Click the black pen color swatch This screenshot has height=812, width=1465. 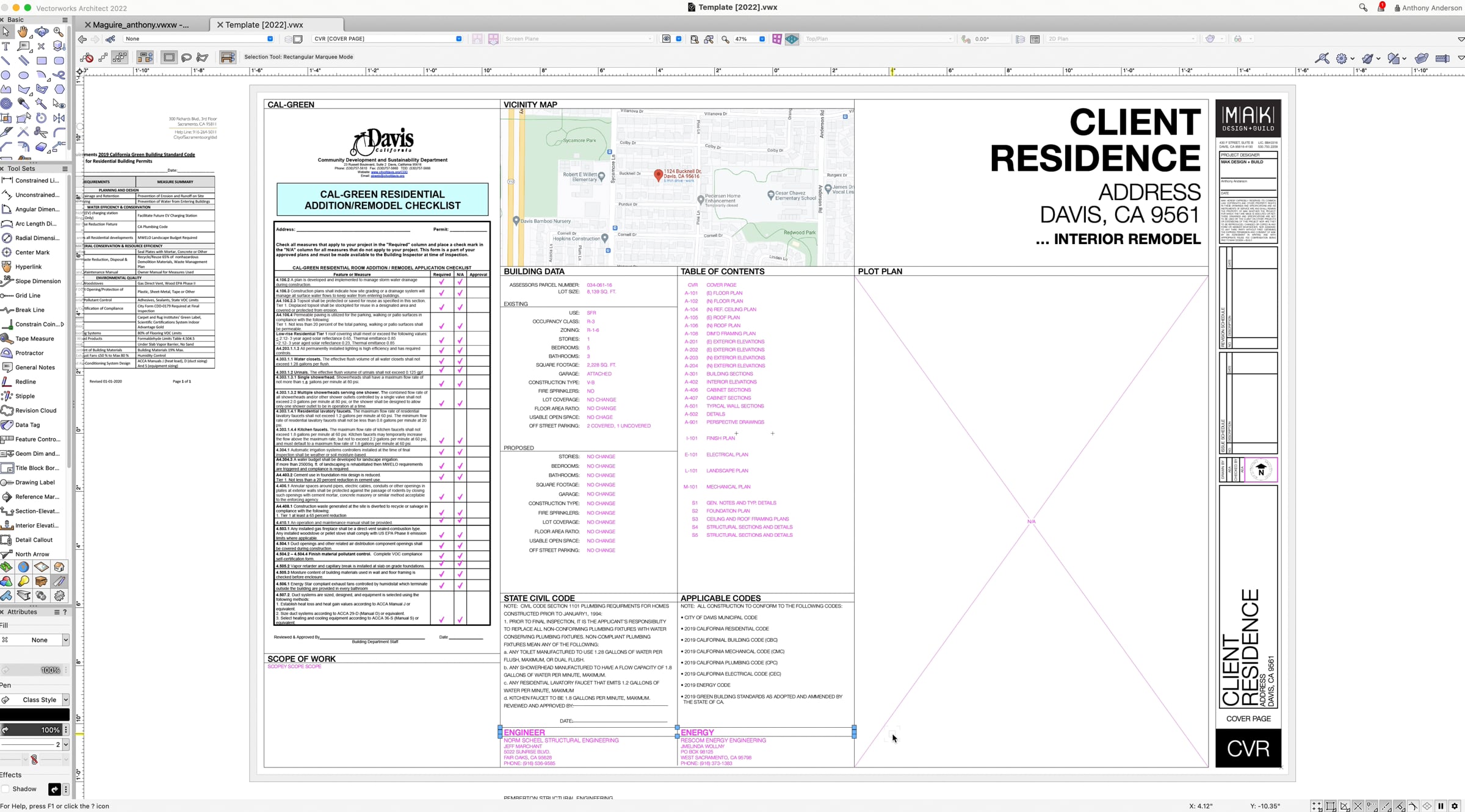click(x=35, y=714)
